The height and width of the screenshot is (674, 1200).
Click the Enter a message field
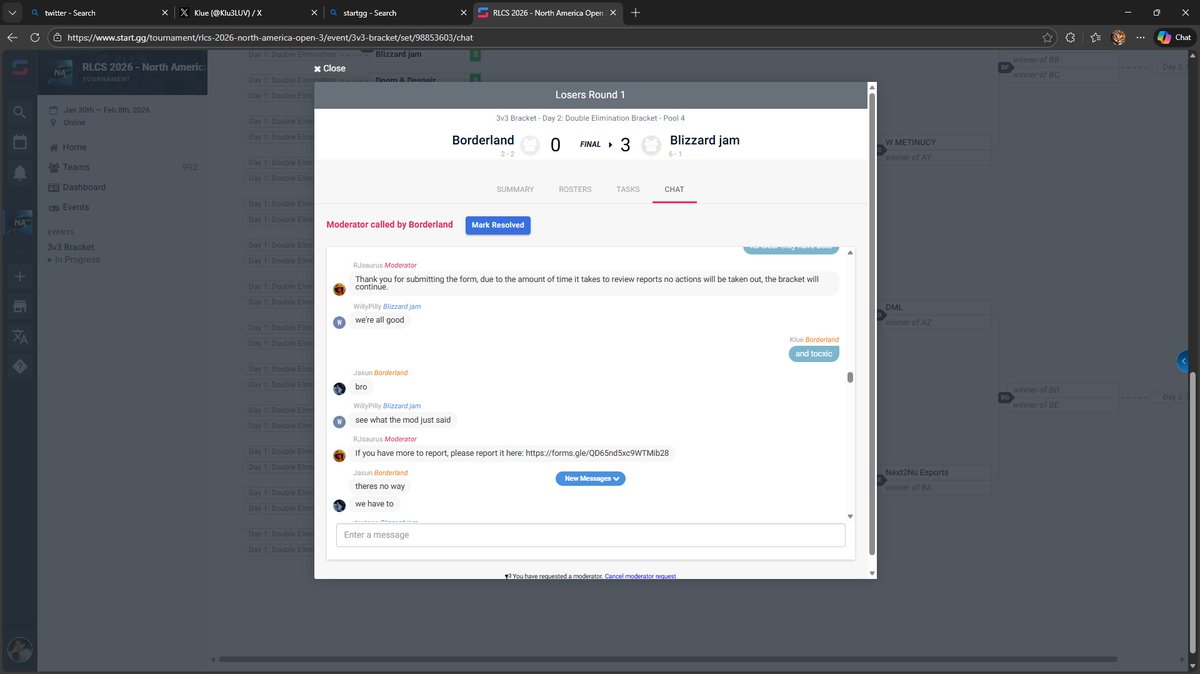[591, 535]
